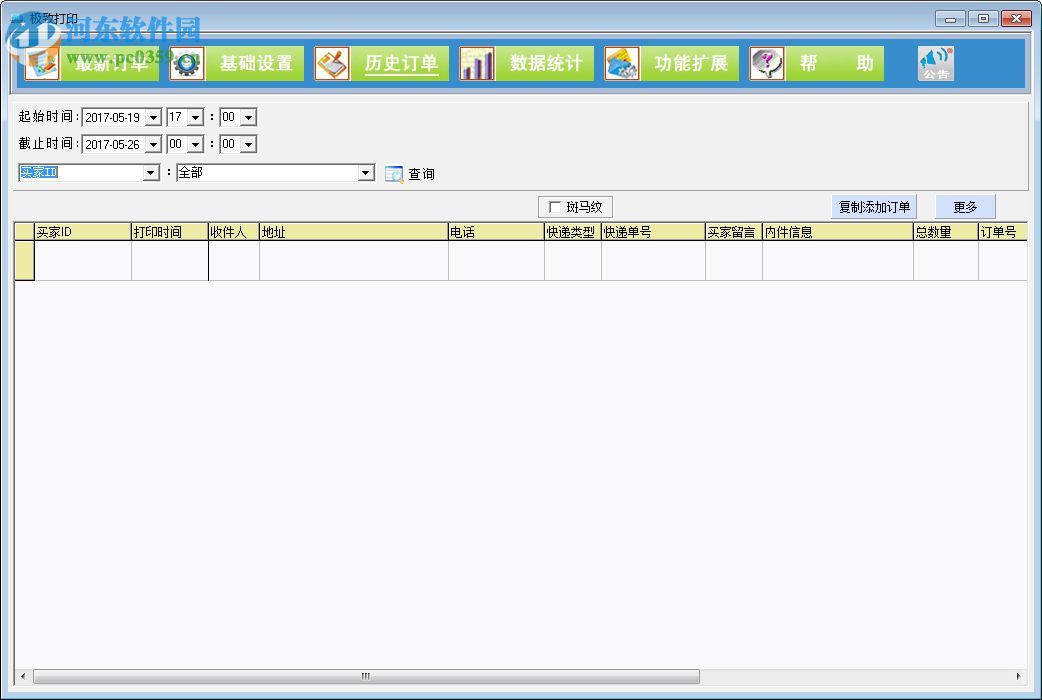Click the 收件人 column header
This screenshot has width=1042, height=700.
coord(234,232)
